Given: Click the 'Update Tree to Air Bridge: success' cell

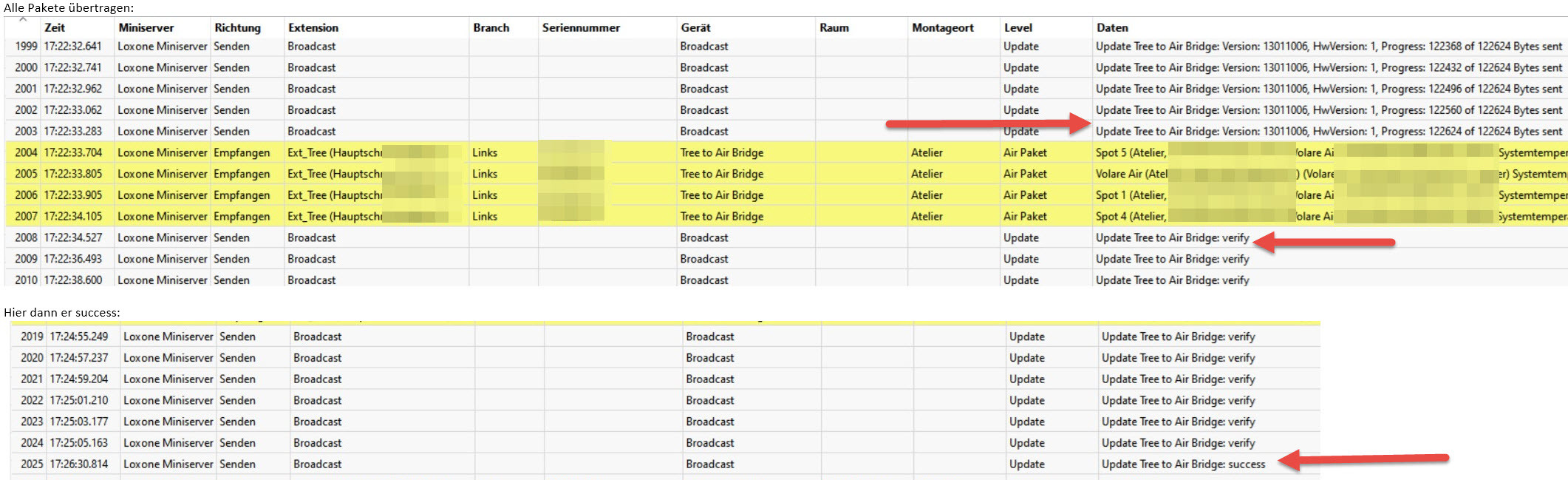Looking at the screenshot, I should 1183,464.
